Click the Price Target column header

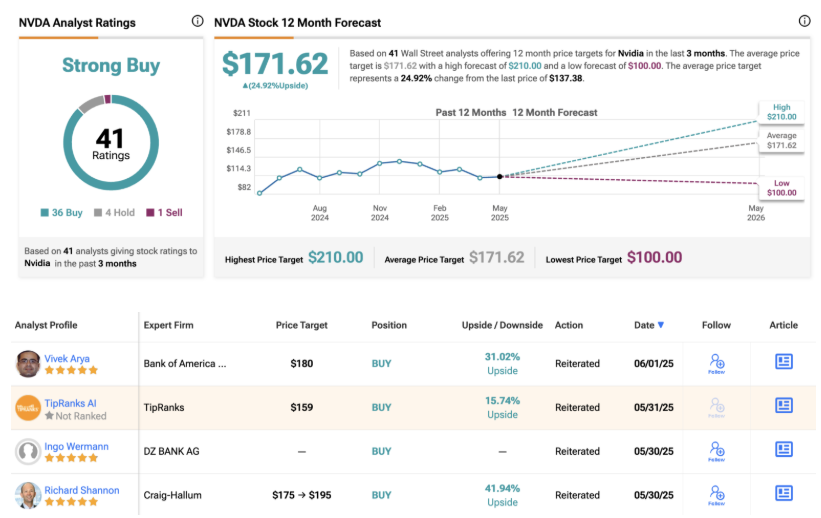302,325
